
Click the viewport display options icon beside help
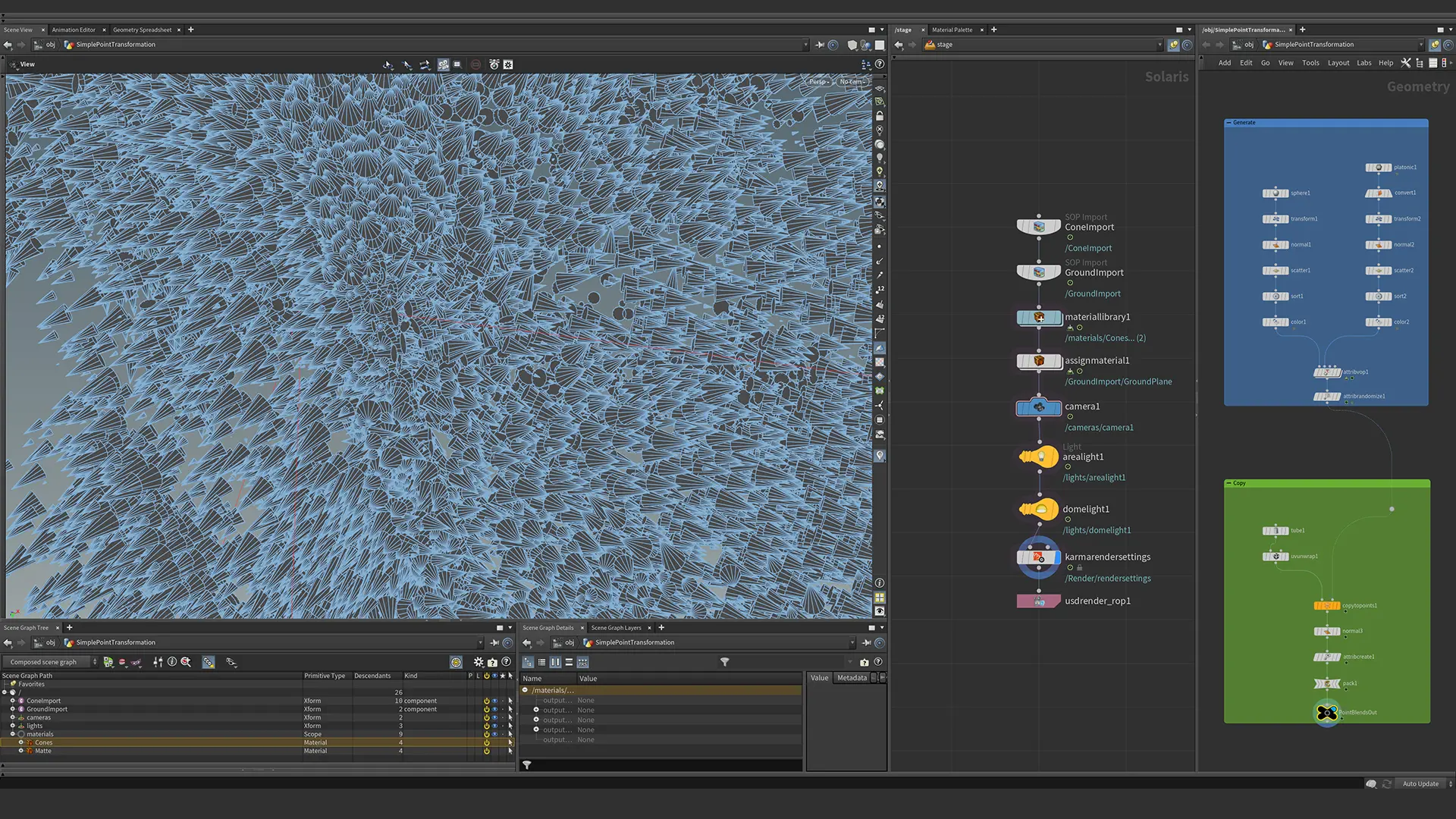pyautogui.click(x=866, y=64)
